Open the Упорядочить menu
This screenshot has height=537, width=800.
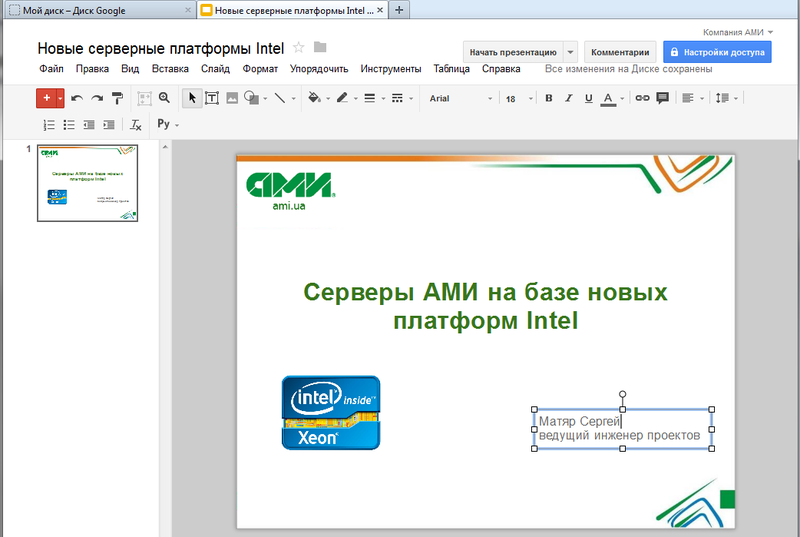click(319, 69)
